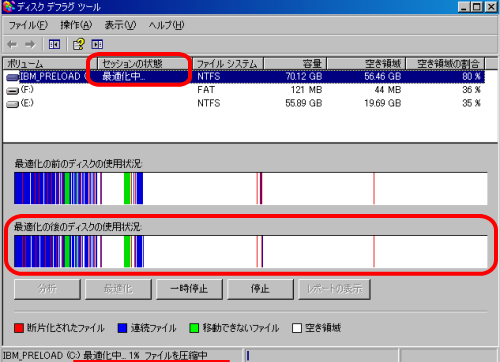Click the red fragmented files legend swatch
The width and height of the screenshot is (500, 362).
tap(19, 328)
